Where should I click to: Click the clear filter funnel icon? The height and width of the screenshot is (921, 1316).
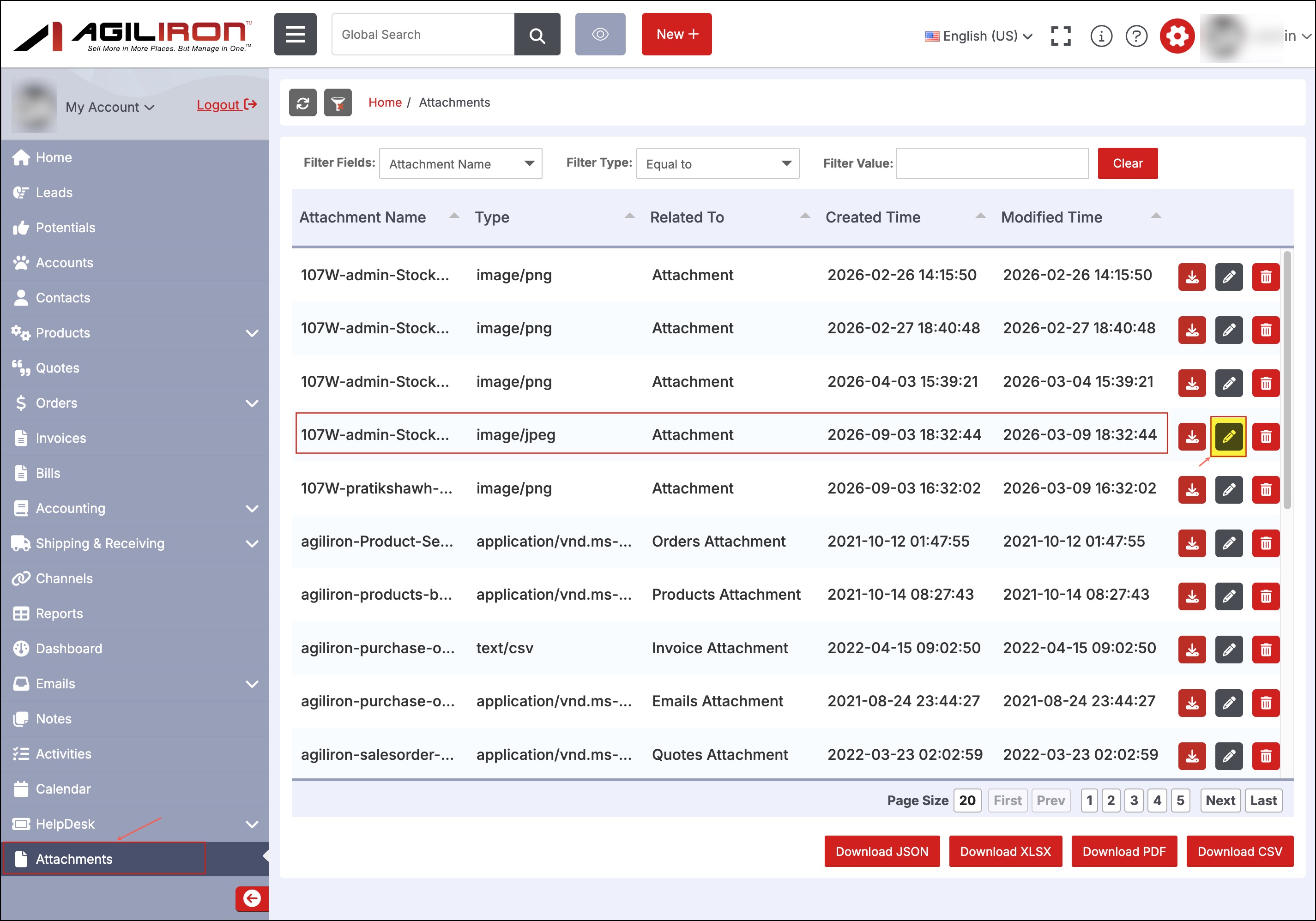[338, 103]
